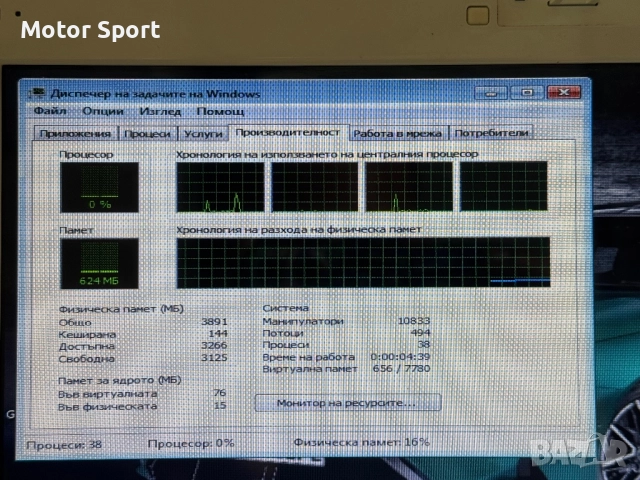This screenshot has height=480, width=640.
Task: Click the second CPU core history graph
Action: (315, 187)
